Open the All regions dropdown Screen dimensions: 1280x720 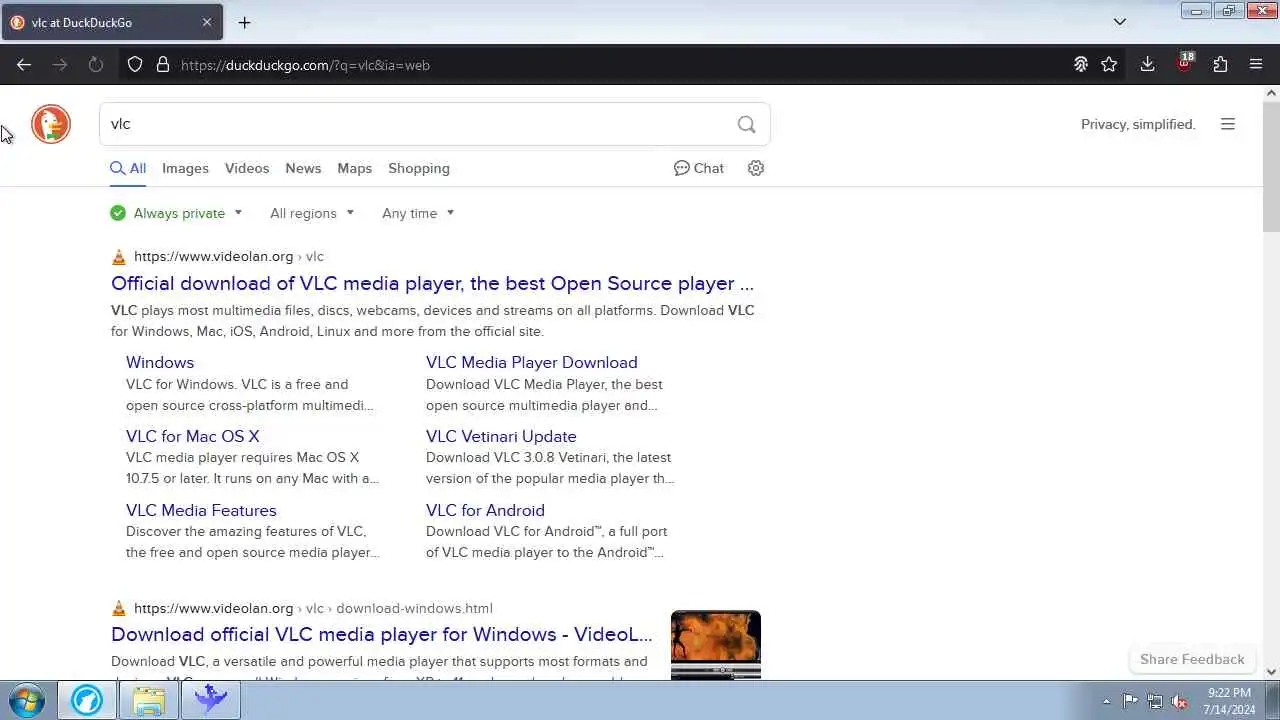point(312,213)
